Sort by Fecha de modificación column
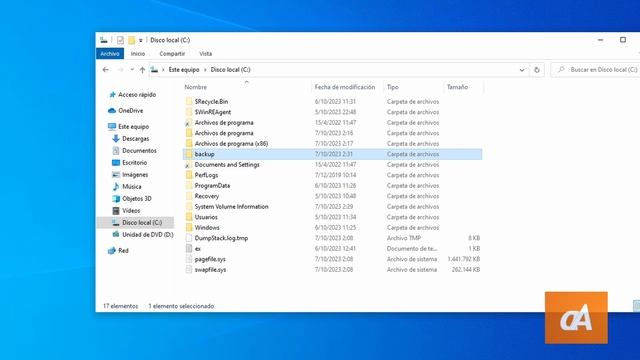 345,87
